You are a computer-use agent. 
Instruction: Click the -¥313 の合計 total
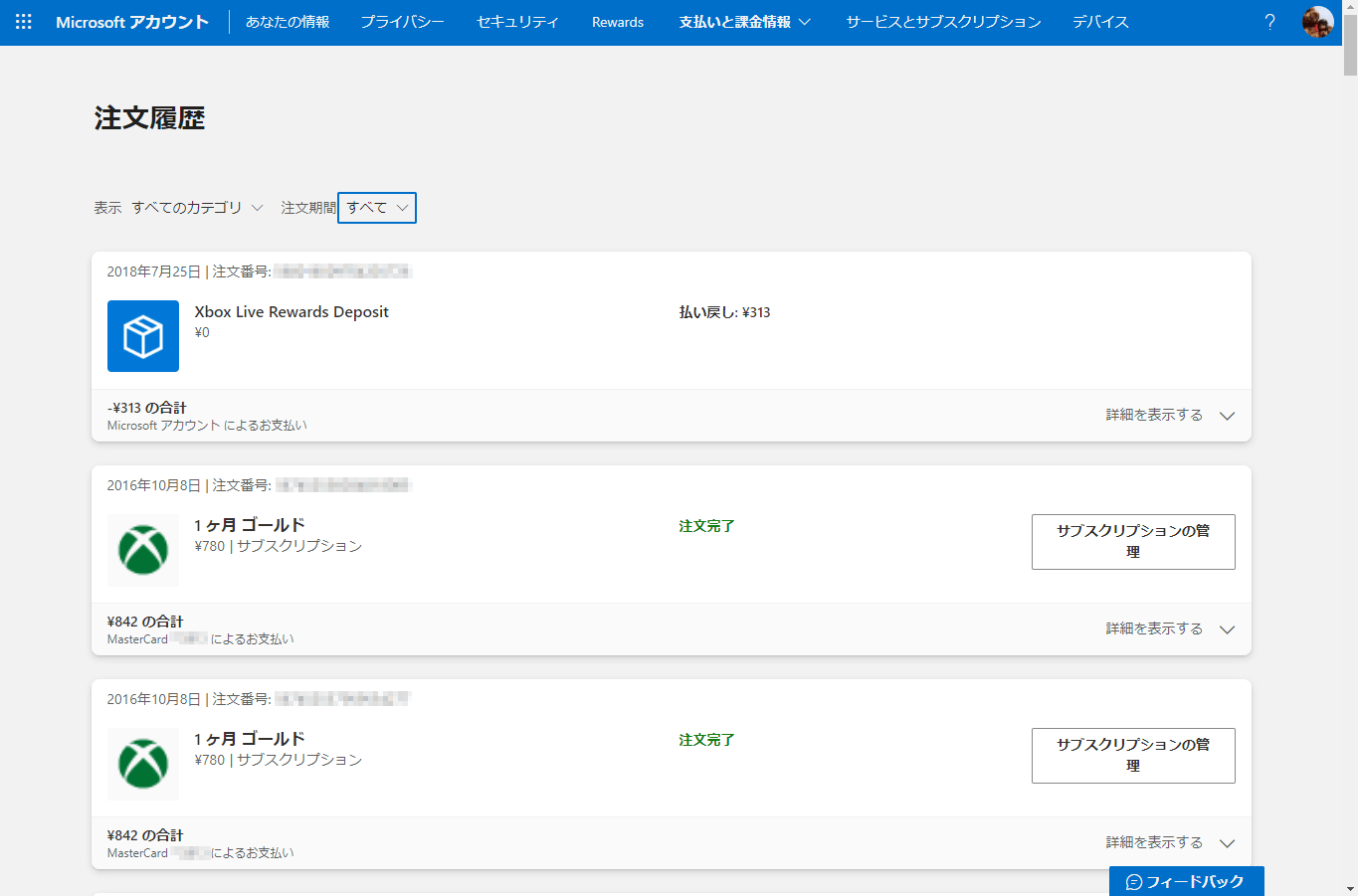147,408
